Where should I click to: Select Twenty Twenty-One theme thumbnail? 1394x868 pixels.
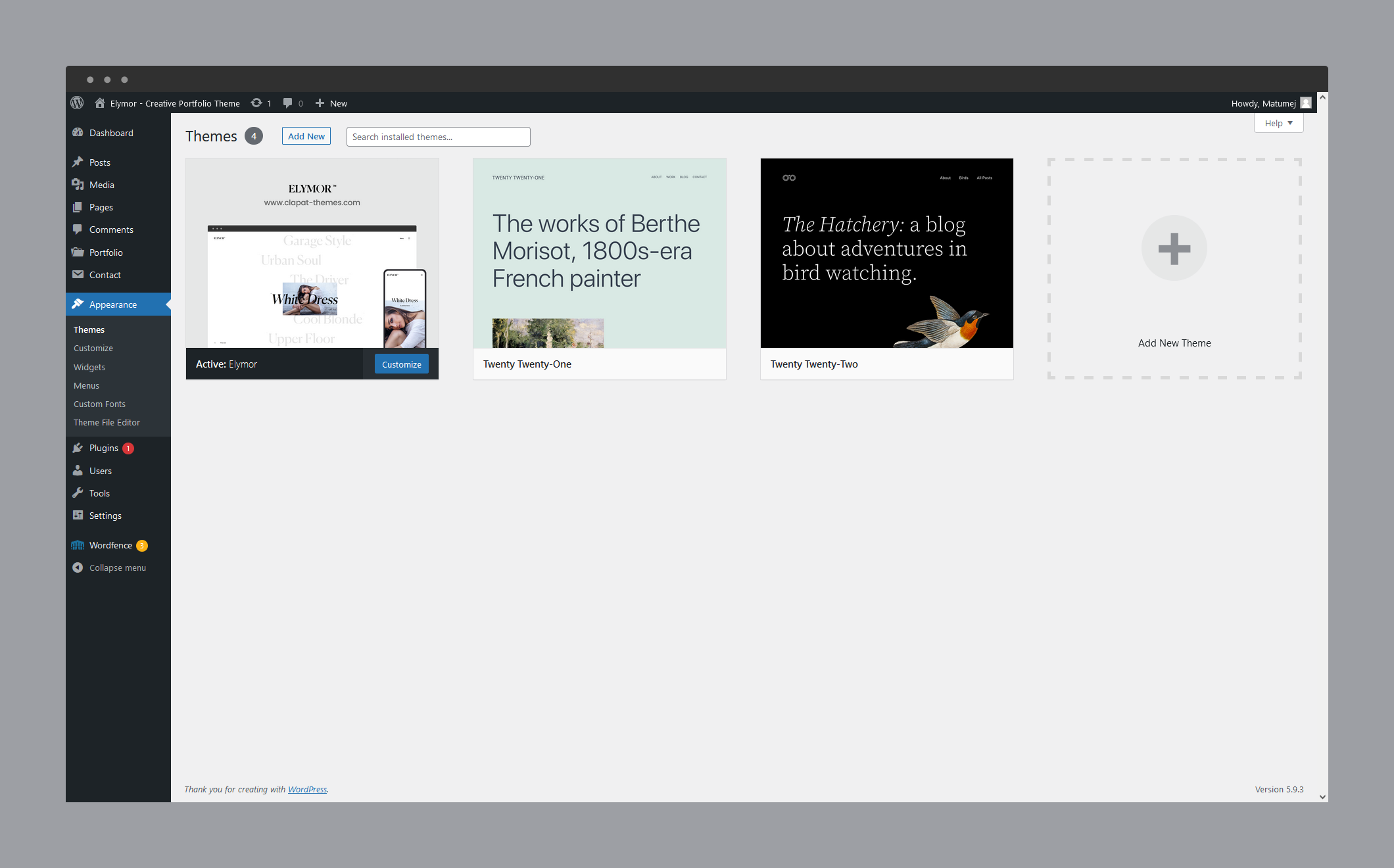pyautogui.click(x=600, y=253)
